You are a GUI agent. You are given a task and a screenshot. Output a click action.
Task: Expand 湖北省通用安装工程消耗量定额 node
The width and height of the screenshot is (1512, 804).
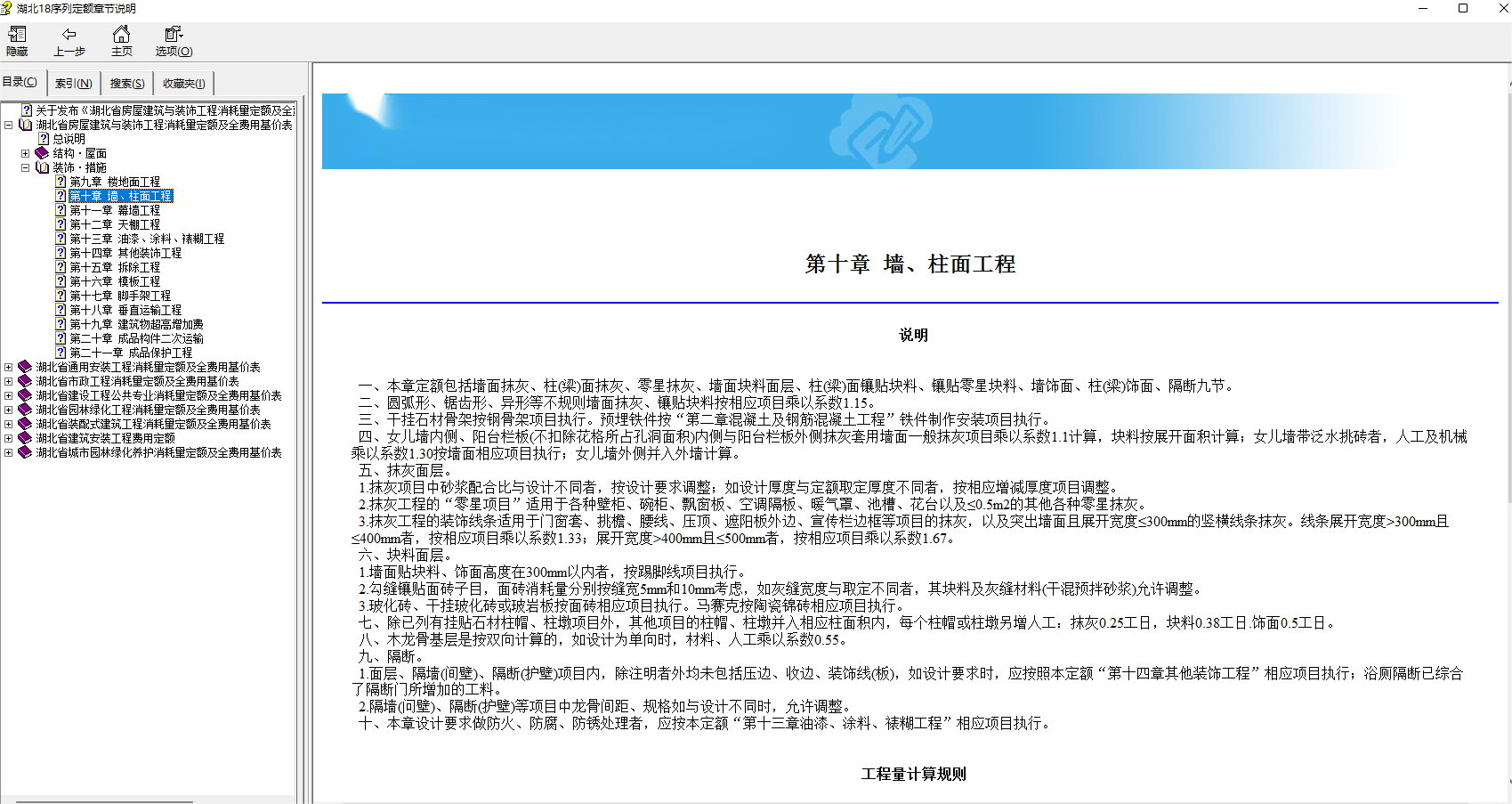tap(9, 367)
